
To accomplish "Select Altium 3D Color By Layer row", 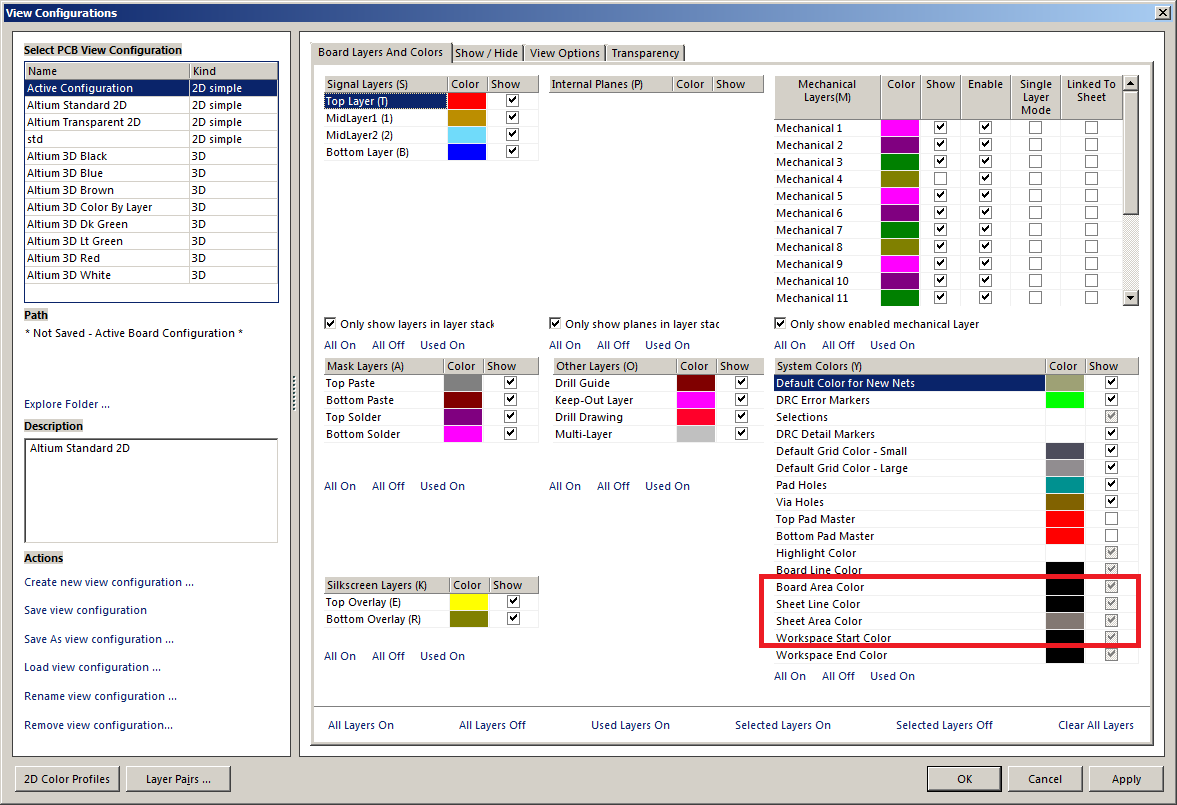I will point(152,207).
